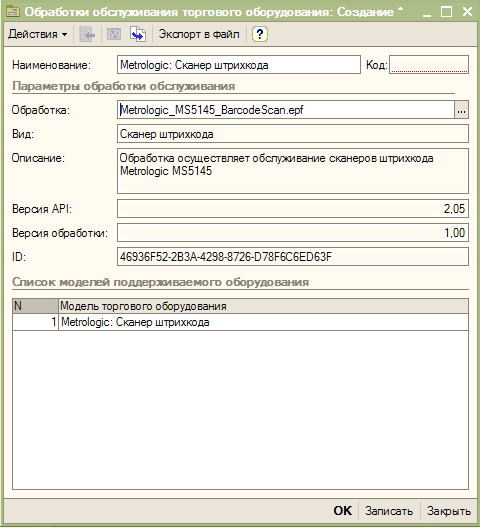
Task: Click the Версия обработки field value 1,00
Action: coord(293,233)
